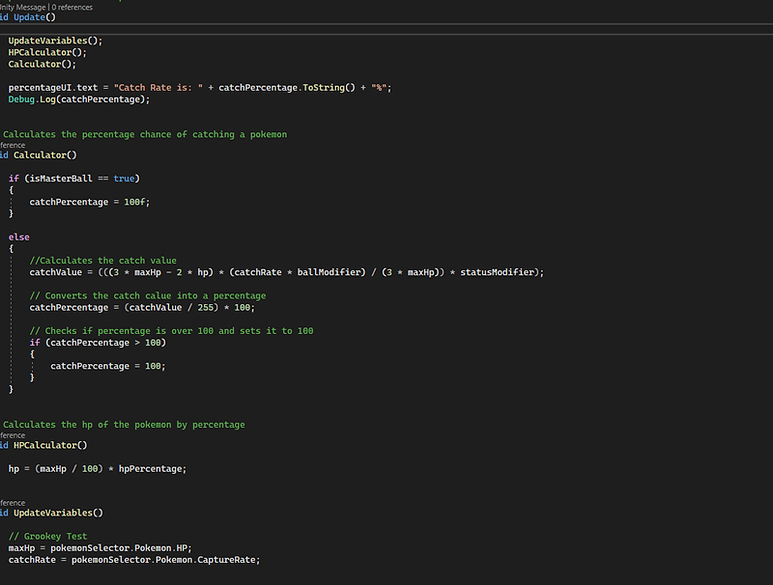Screen dimensions: 773x585
Task: Click the catchValue variable being assigned the formula
Action: [55, 272]
